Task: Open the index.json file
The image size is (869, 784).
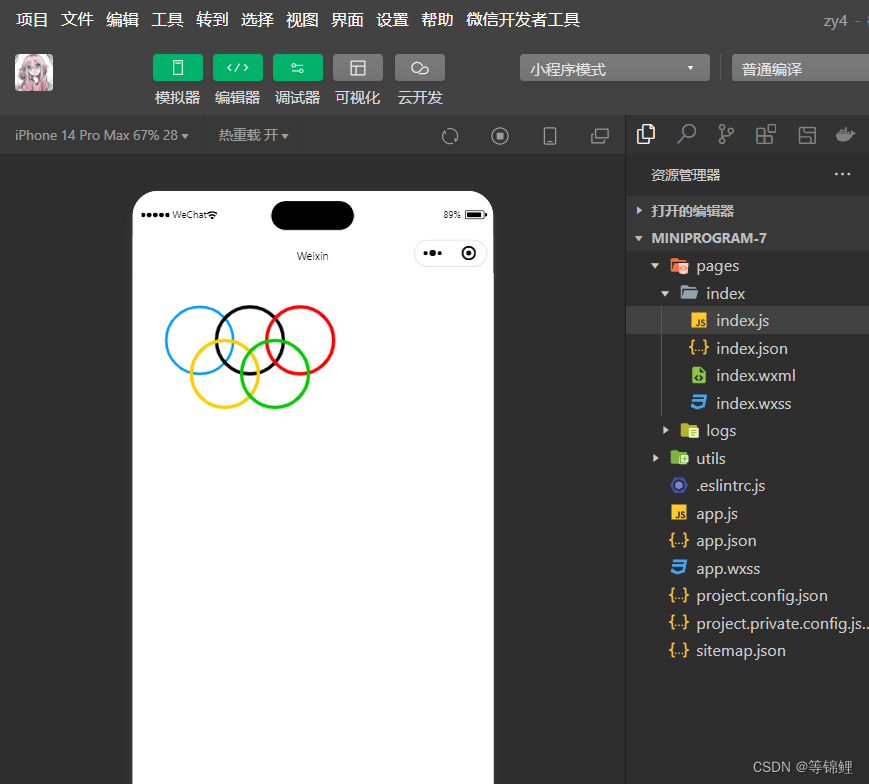Action: click(747, 349)
